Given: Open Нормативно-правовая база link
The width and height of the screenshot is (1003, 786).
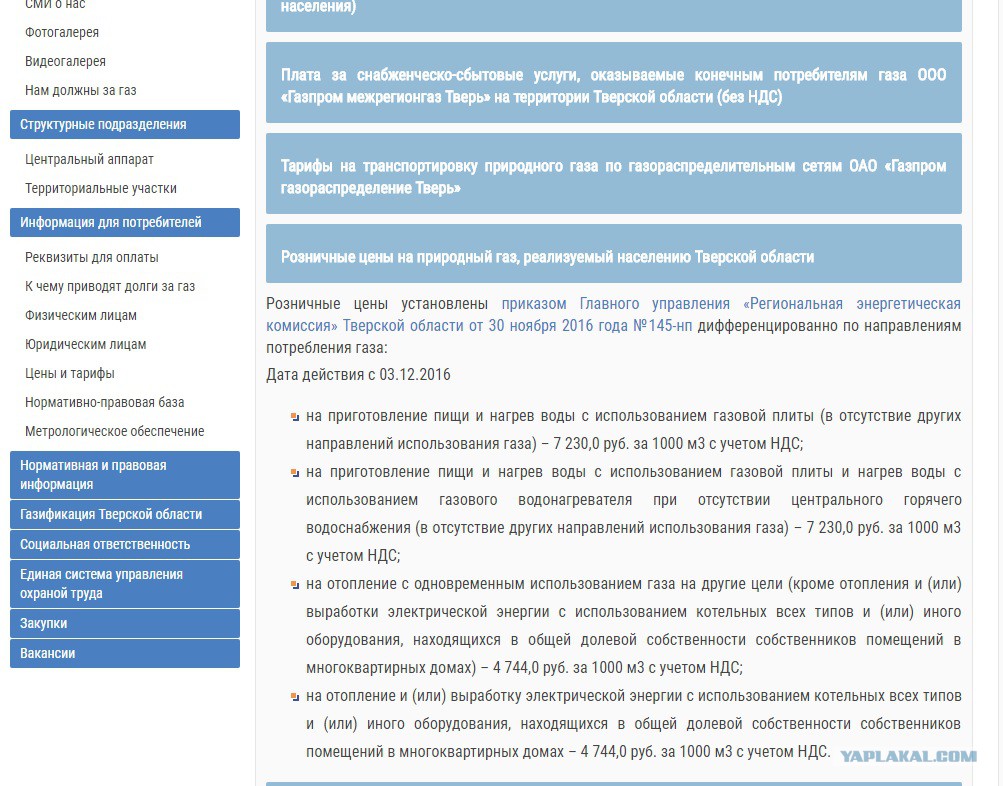Looking at the screenshot, I should point(104,402).
